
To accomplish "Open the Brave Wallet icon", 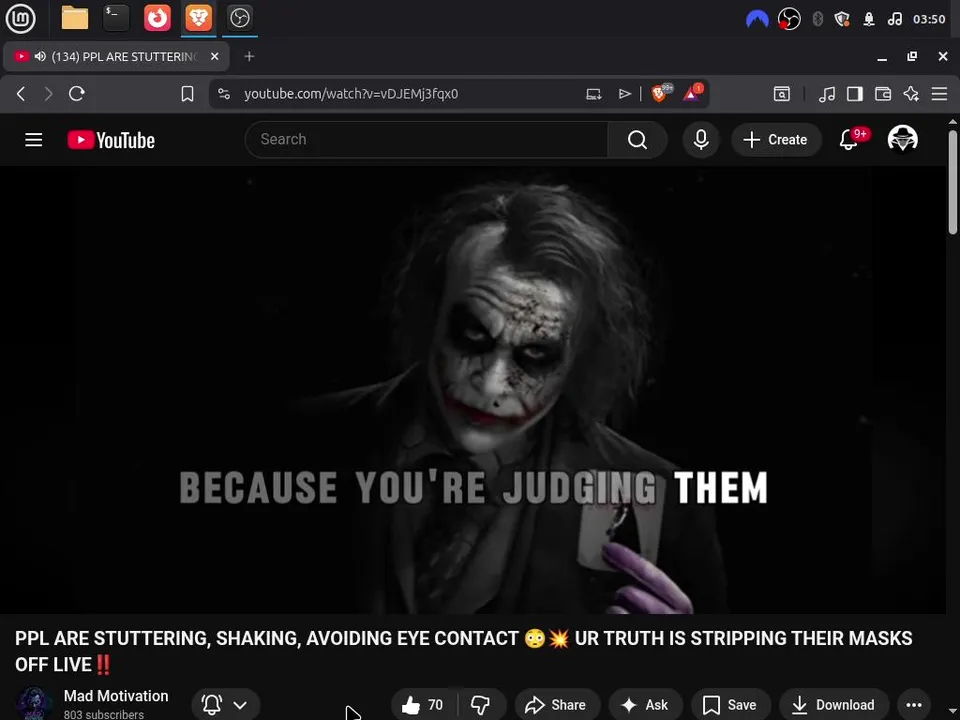I will click(883, 94).
